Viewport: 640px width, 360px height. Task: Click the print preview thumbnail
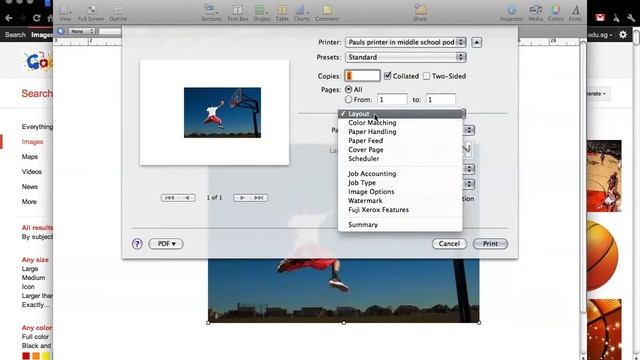coord(214,113)
